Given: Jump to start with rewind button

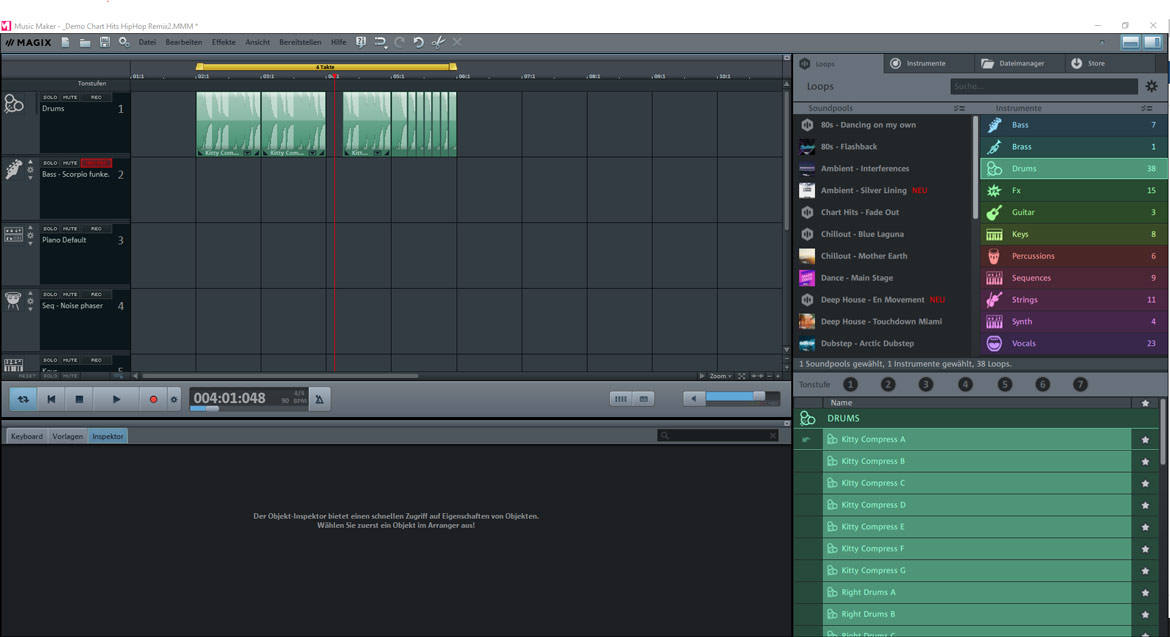Looking at the screenshot, I should (x=51, y=399).
